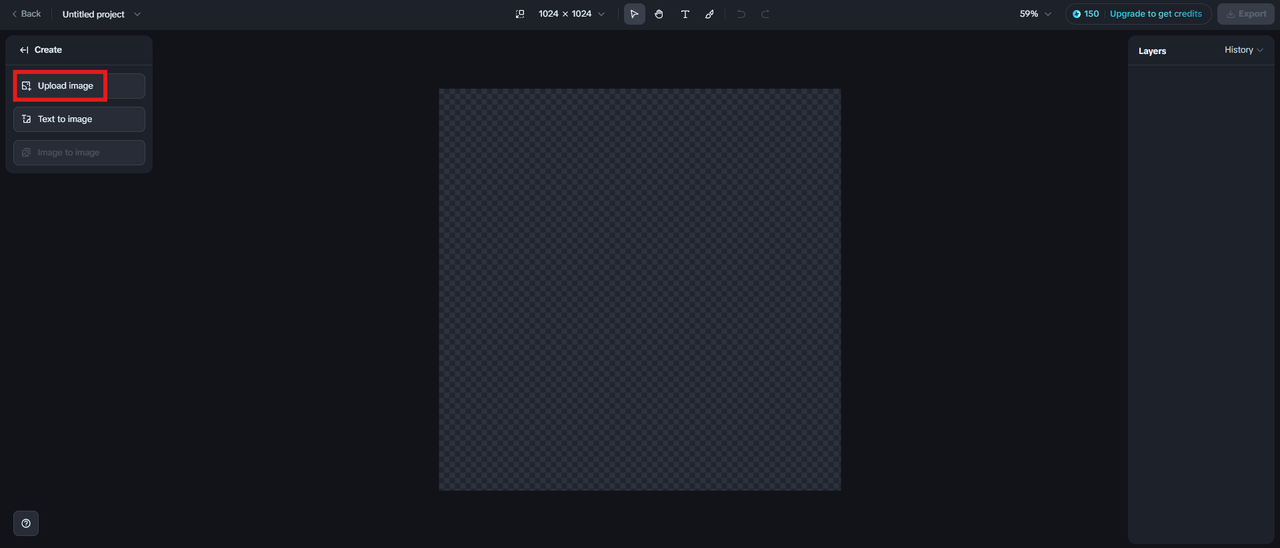The width and height of the screenshot is (1280, 548).
Task: Choose the brush drawing tool
Action: click(x=709, y=14)
